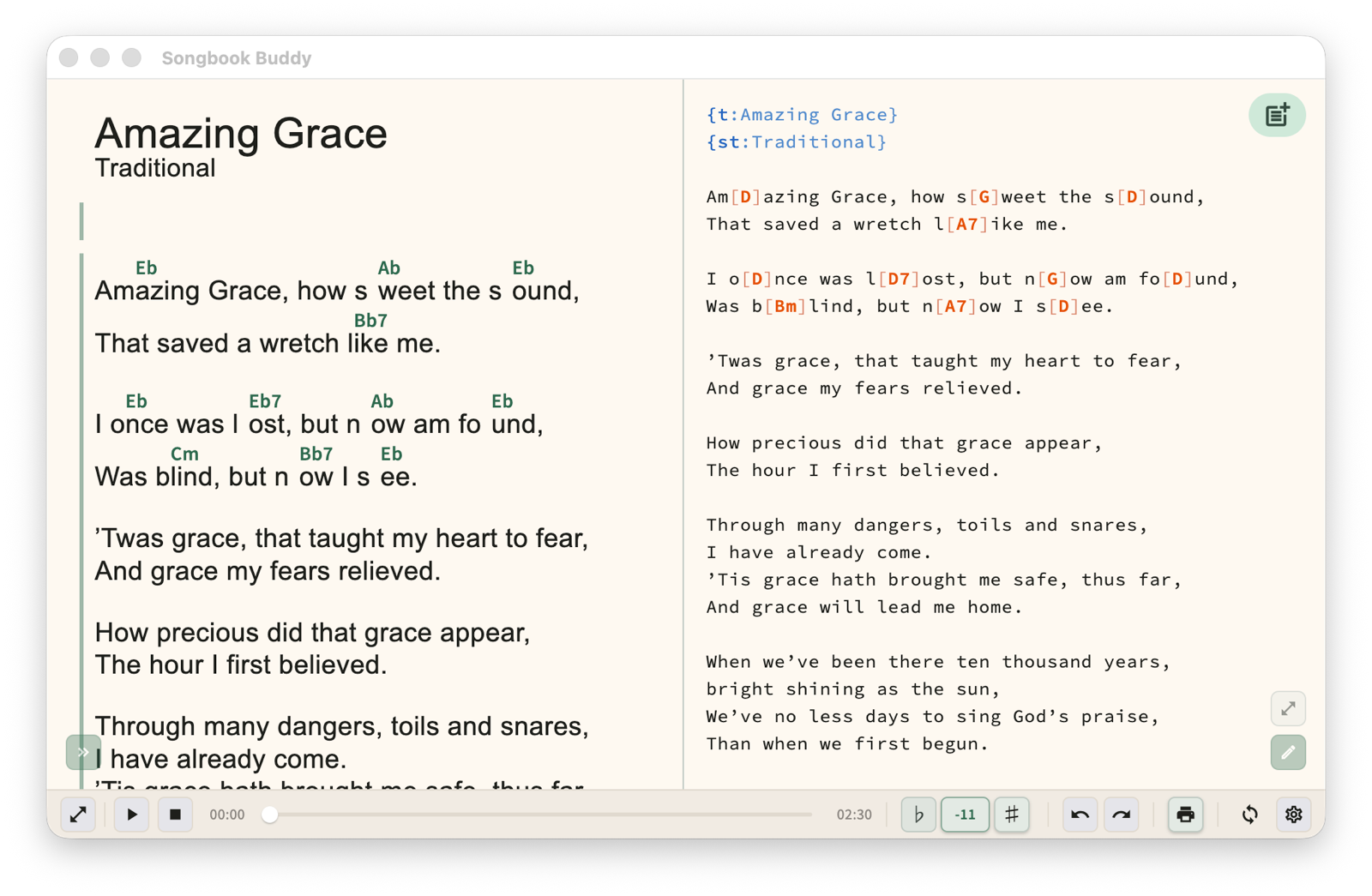The width and height of the screenshot is (1372, 896).
Task: Click the add new song icon
Action: click(1277, 115)
